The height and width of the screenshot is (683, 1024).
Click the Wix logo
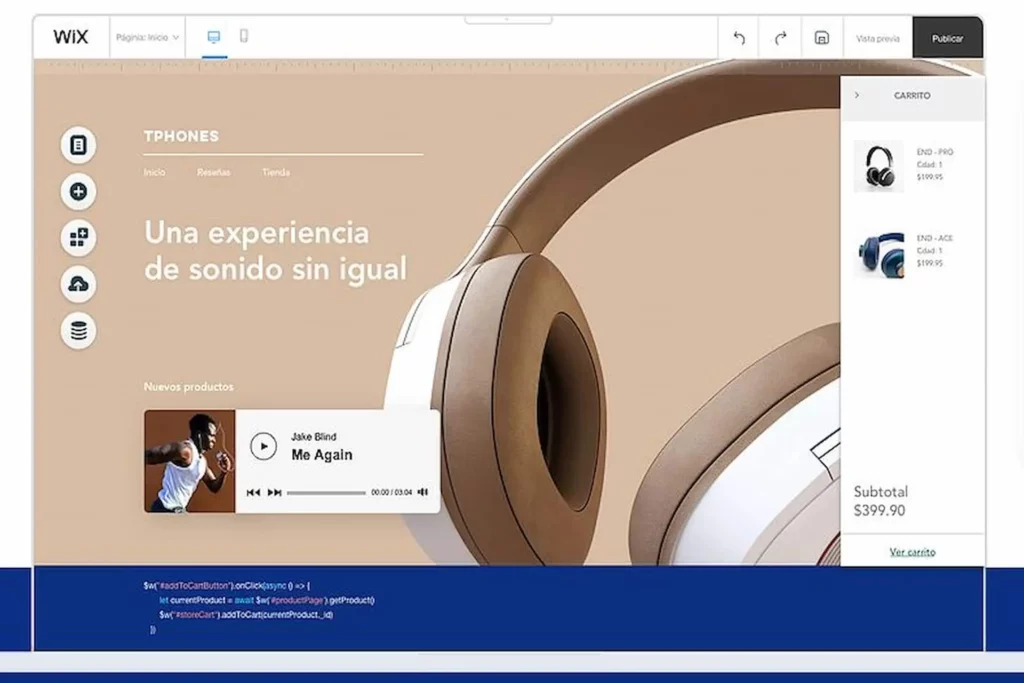(x=71, y=37)
